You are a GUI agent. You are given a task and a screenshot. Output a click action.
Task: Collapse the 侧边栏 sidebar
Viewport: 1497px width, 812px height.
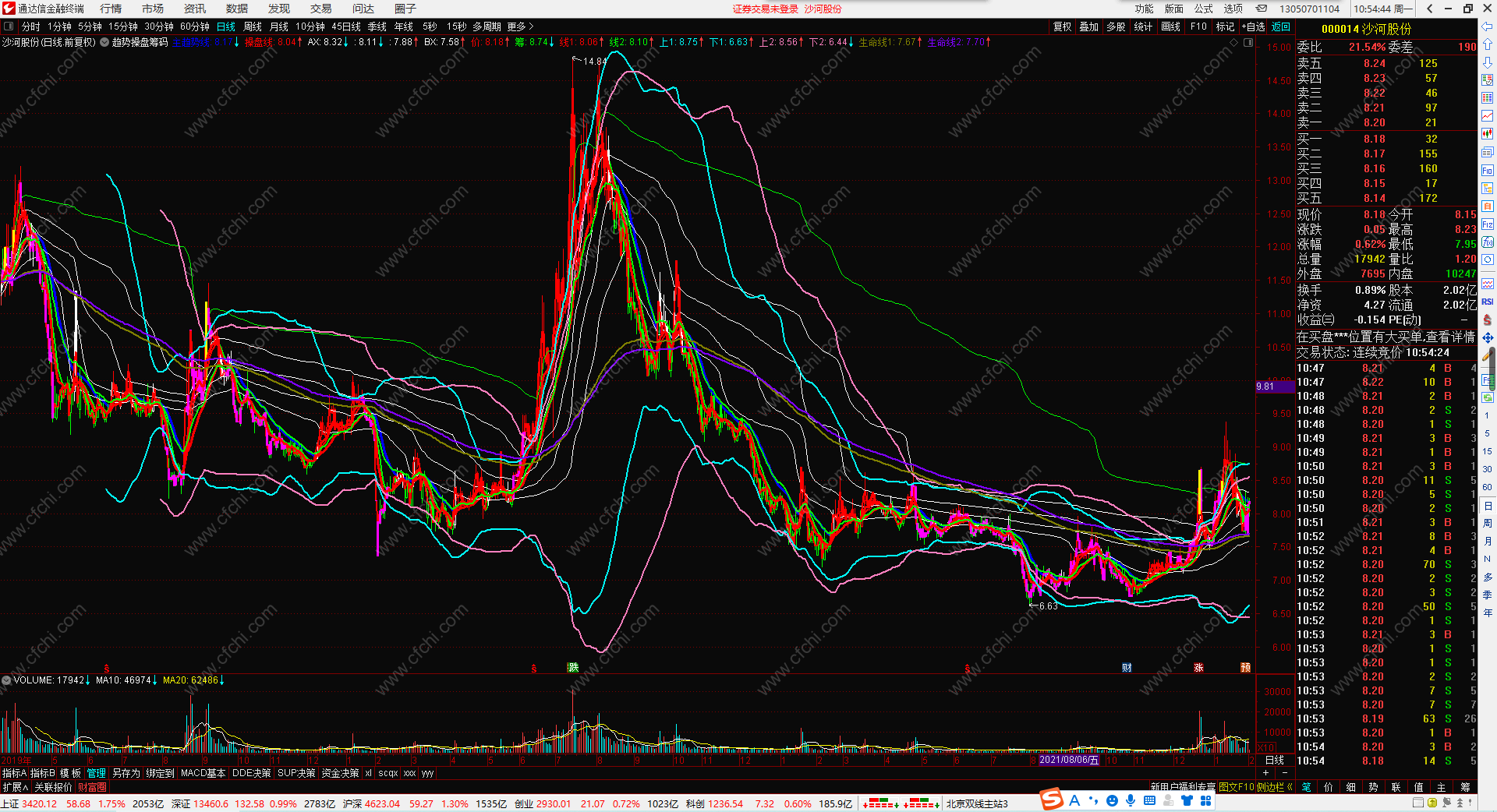click(x=1275, y=787)
